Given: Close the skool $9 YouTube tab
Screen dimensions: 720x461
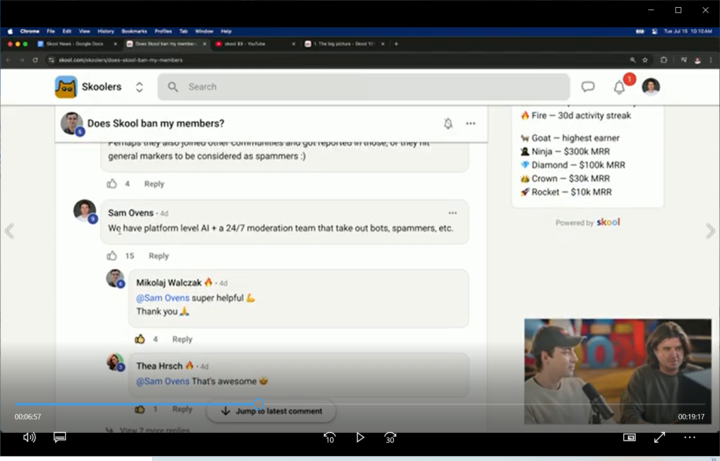Looking at the screenshot, I should [x=293, y=44].
